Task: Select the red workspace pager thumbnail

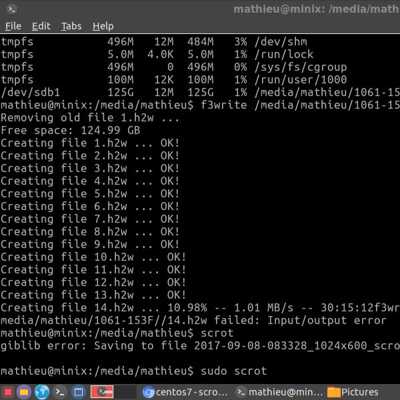Action: [x=102, y=392]
